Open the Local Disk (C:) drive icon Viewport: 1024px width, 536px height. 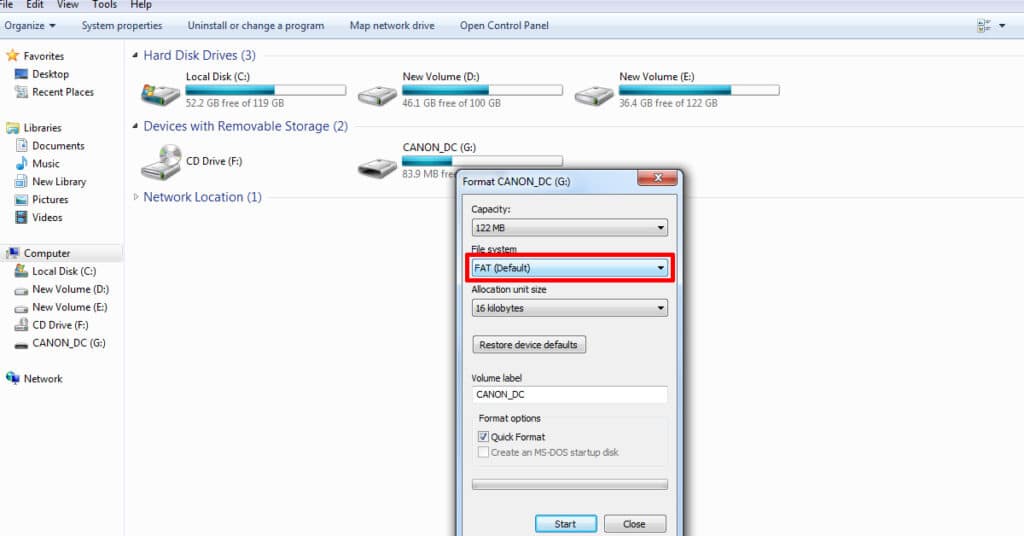(161, 95)
